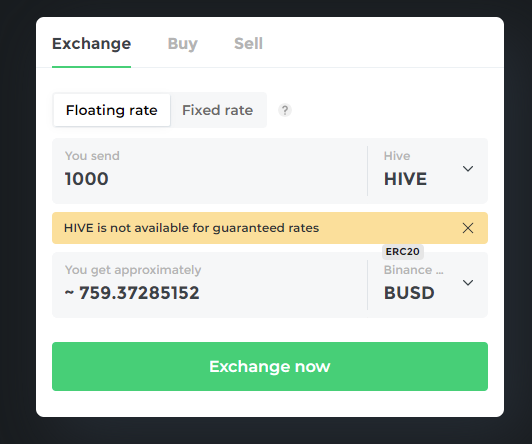Dismiss the HIVE guaranteed rates warning
This screenshot has height=444, width=532.
(468, 228)
